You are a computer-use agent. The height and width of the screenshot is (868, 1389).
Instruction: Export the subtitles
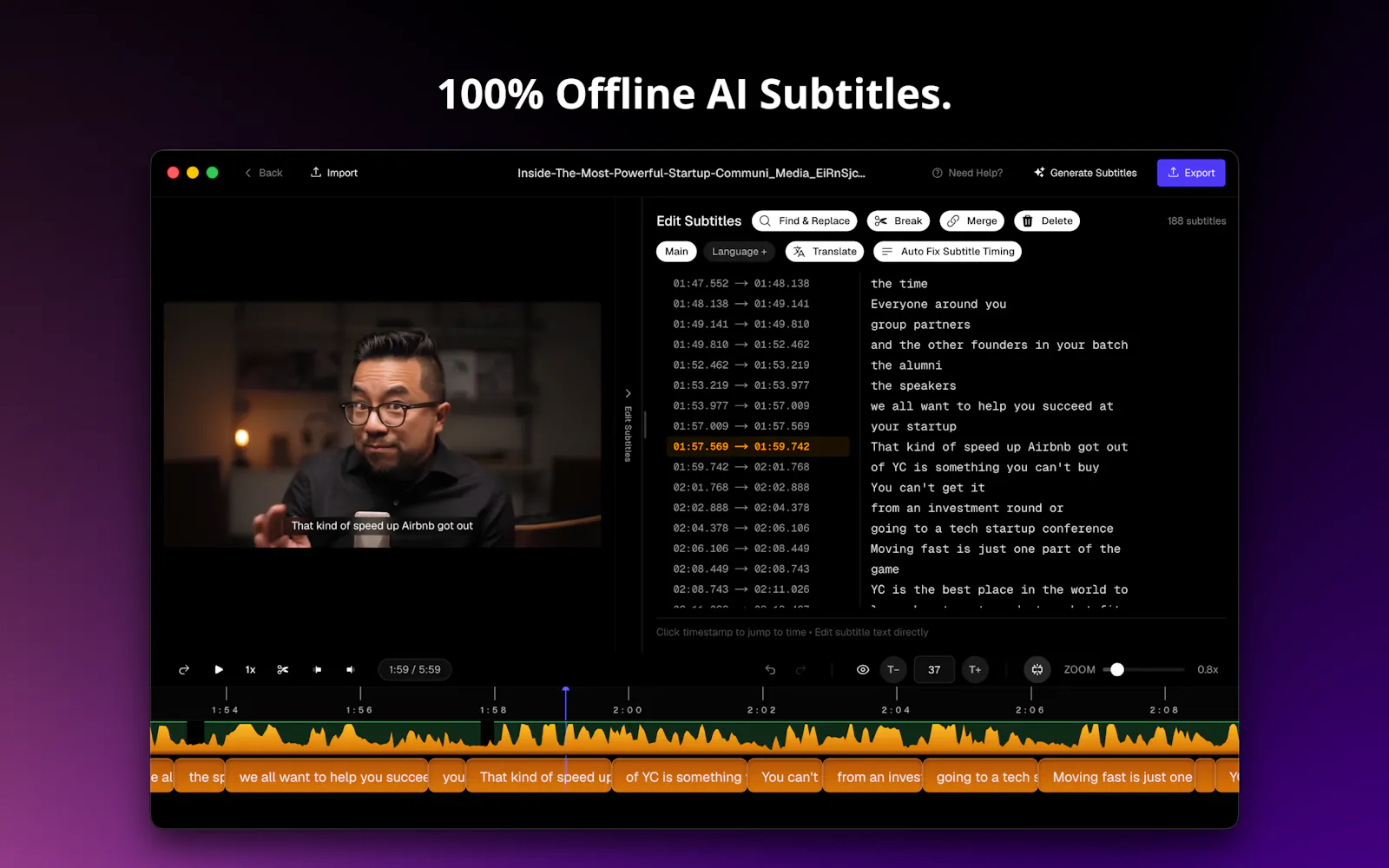(x=1191, y=173)
